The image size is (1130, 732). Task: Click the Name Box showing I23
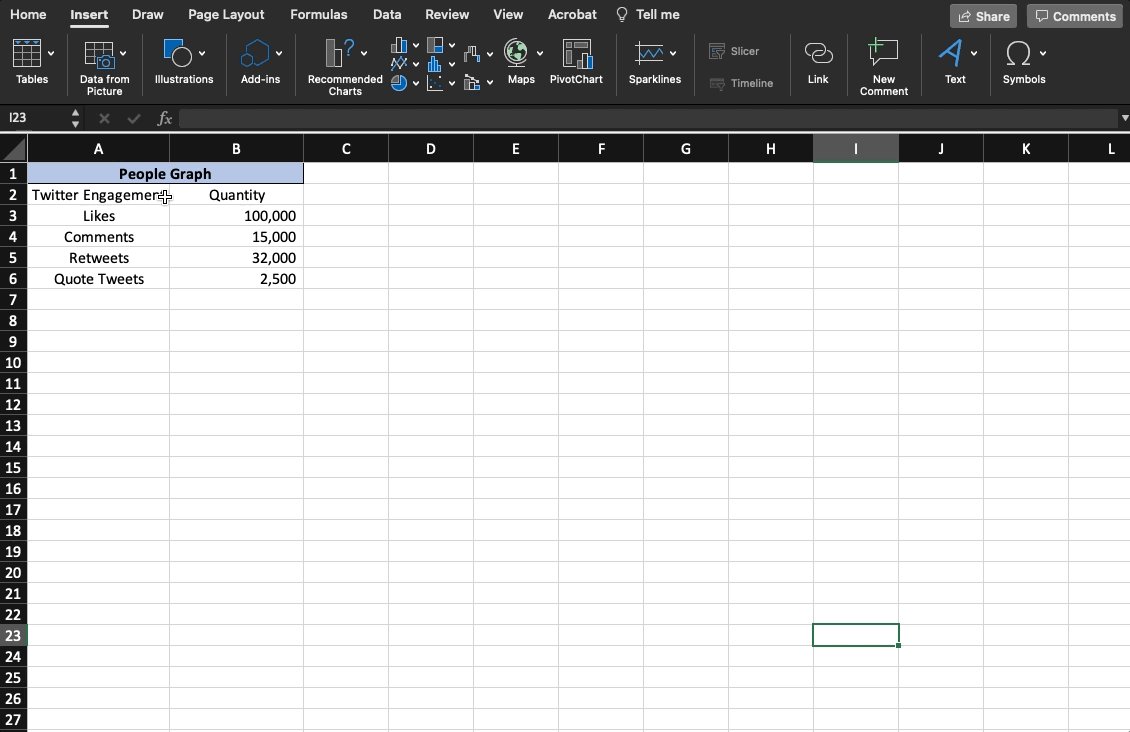pos(36,118)
